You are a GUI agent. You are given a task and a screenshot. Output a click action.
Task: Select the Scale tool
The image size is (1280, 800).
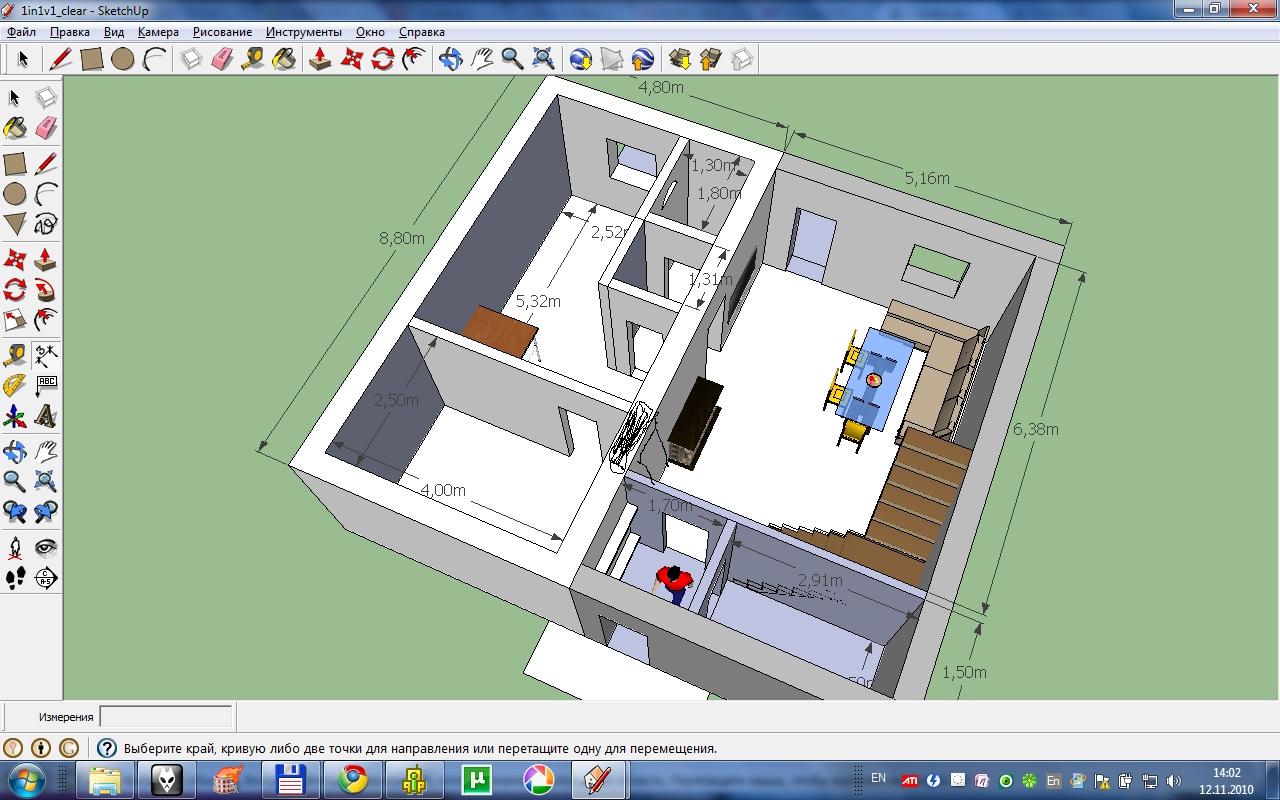point(15,320)
